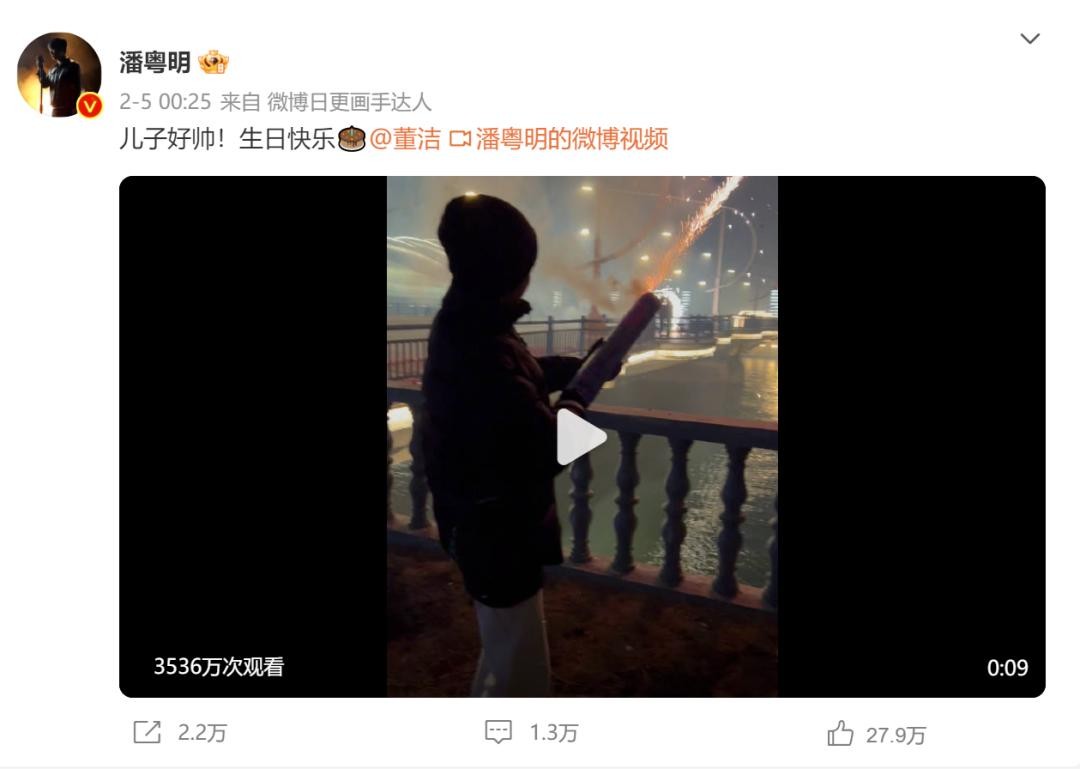The height and width of the screenshot is (769, 1080).
Task: Click the 0:09 video duration label
Action: [1007, 668]
